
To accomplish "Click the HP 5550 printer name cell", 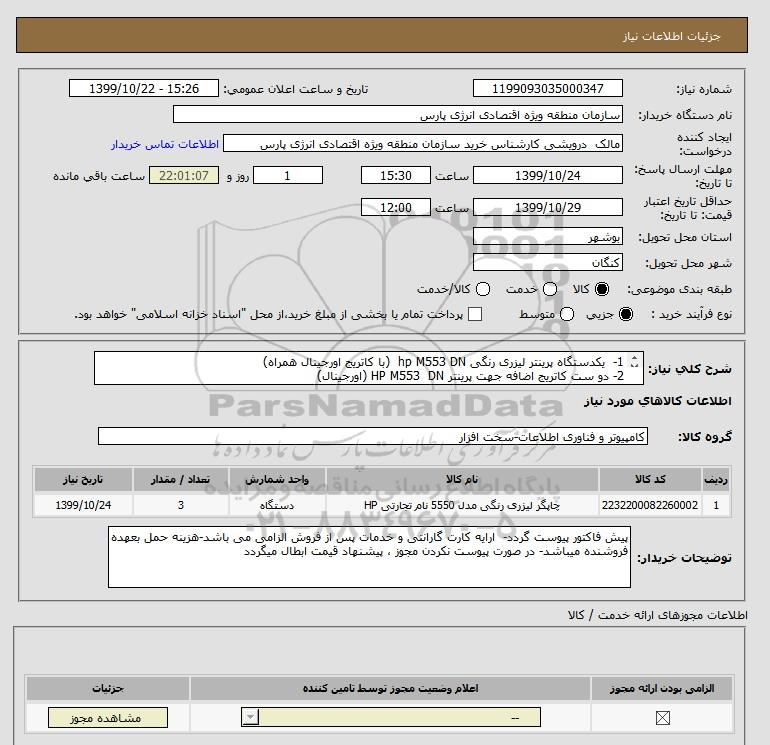I will point(462,505).
